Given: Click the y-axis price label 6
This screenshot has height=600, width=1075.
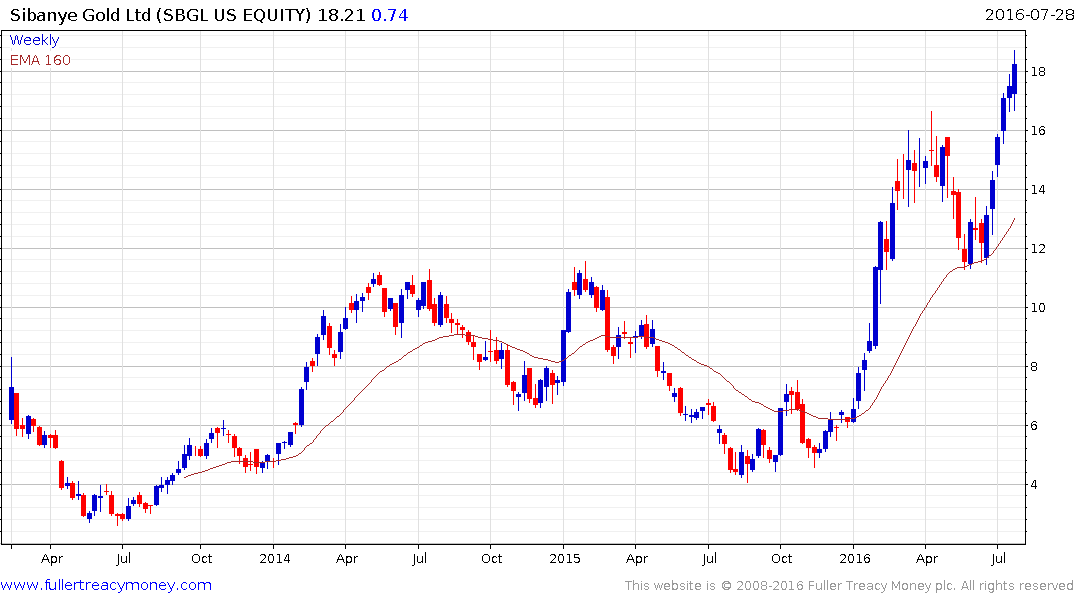Looking at the screenshot, I should click(x=1034, y=425).
